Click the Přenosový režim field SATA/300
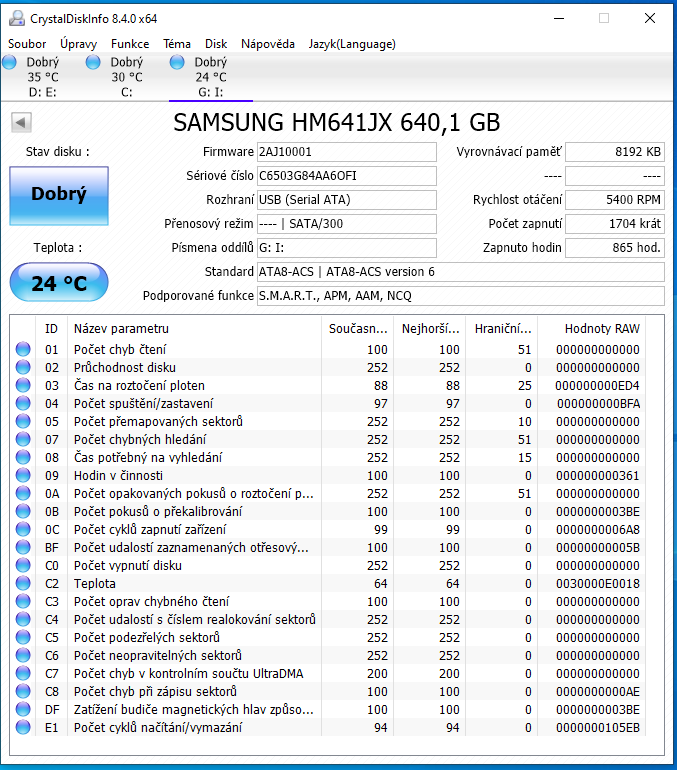Viewport: 677px width, 770px height. point(347,224)
